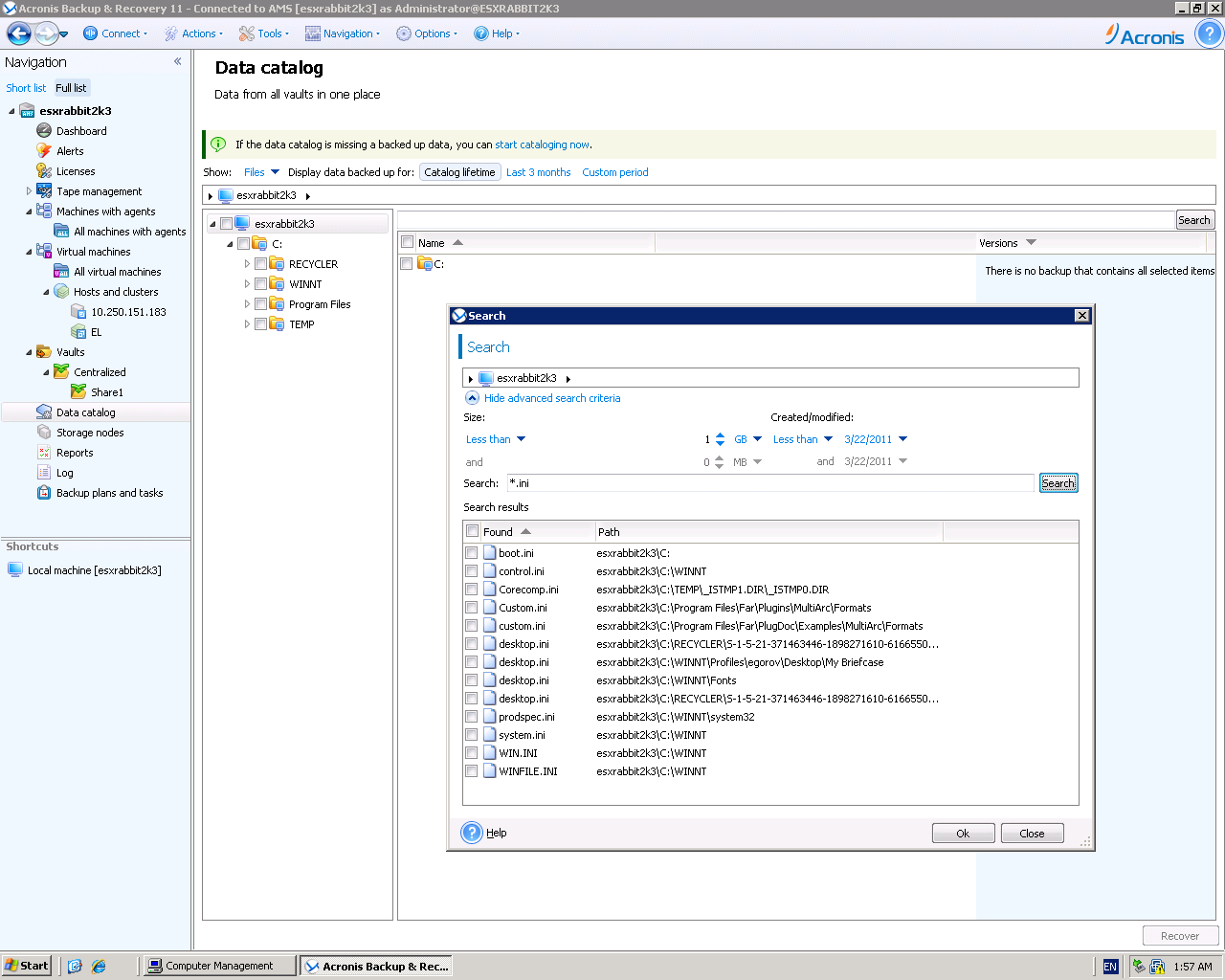This screenshot has width=1225, height=980.
Task: Click the Alerts icon in navigation
Action: [44, 151]
